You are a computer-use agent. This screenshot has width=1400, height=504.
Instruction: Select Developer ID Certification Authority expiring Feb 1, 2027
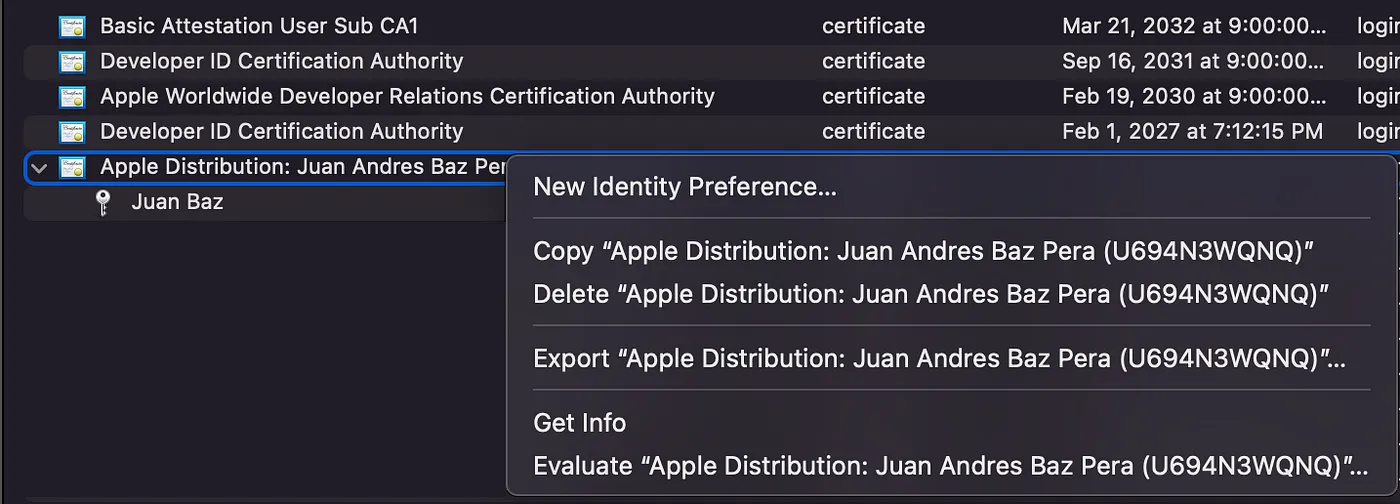click(x=282, y=131)
